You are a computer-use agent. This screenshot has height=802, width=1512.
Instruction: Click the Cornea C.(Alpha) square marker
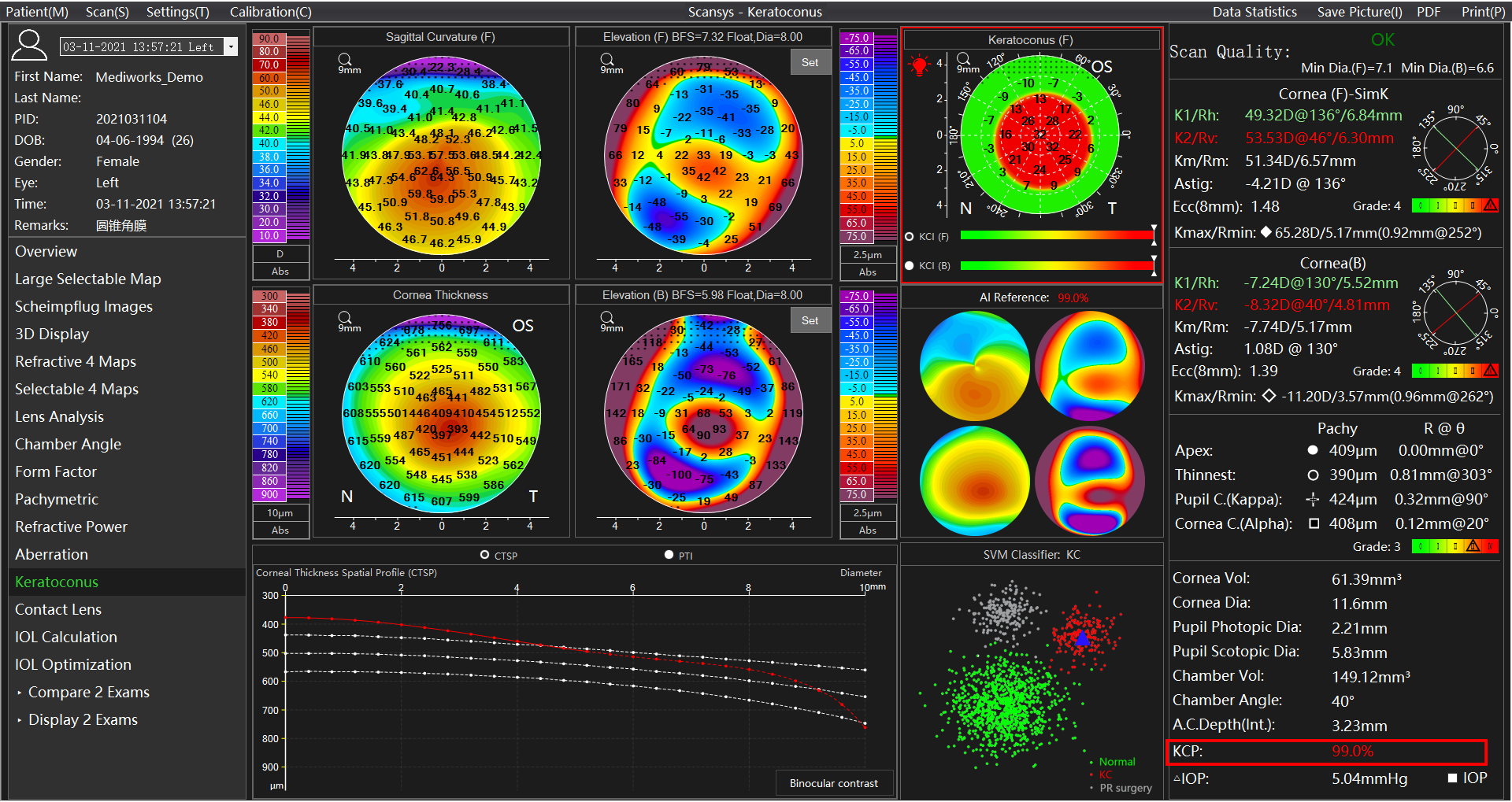click(x=1314, y=523)
